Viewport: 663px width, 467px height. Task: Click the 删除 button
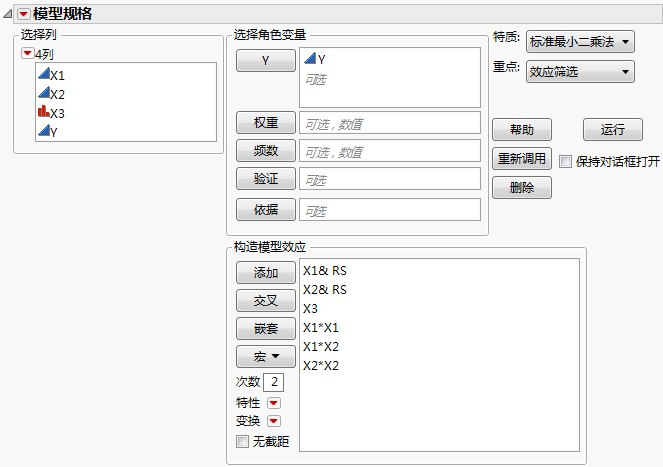coord(522,187)
